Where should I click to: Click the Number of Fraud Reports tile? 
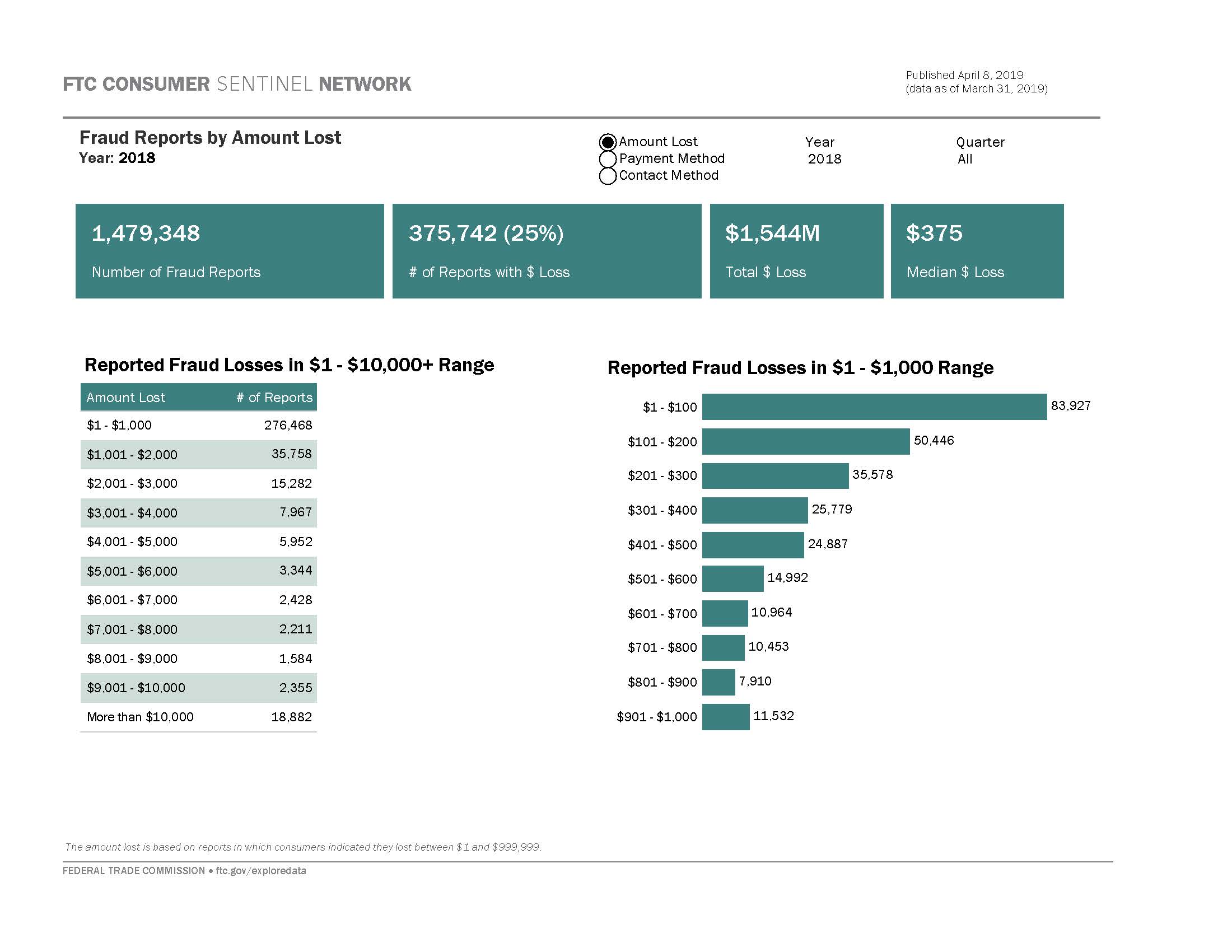230,251
